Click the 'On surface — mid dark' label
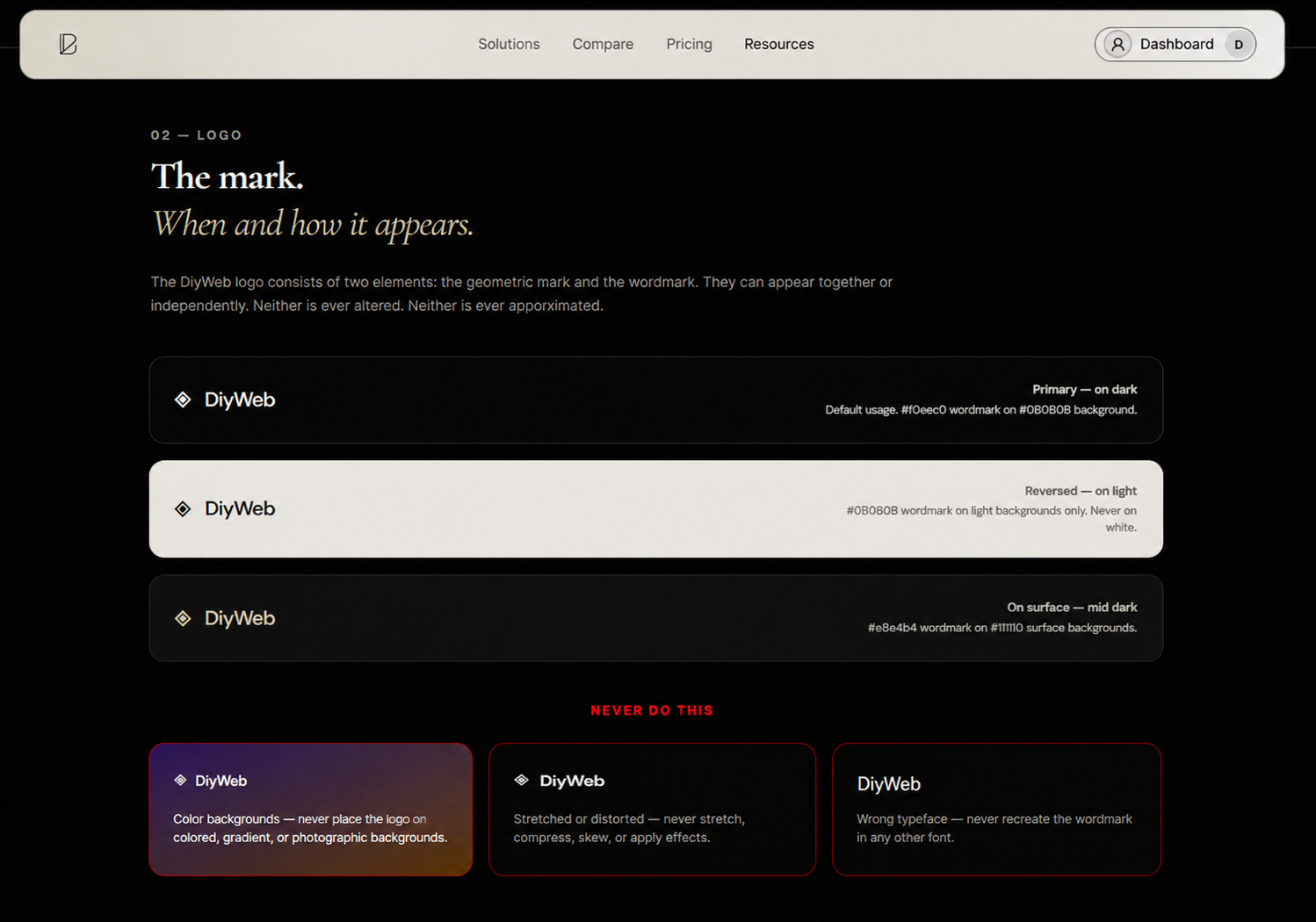Image resolution: width=1316 pixels, height=922 pixels. (x=1072, y=607)
